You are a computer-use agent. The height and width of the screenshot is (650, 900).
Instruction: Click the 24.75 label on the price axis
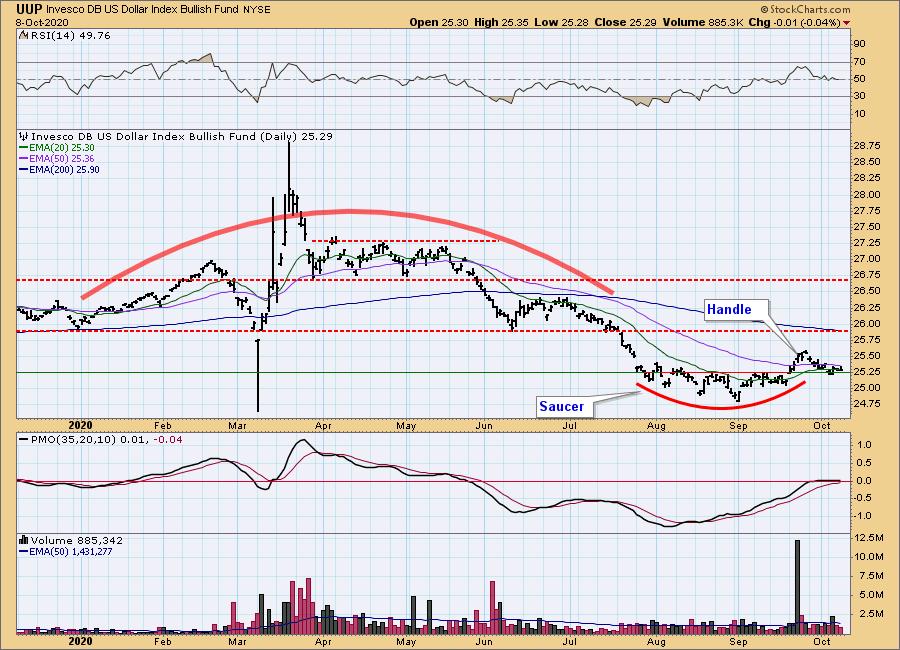pos(867,404)
